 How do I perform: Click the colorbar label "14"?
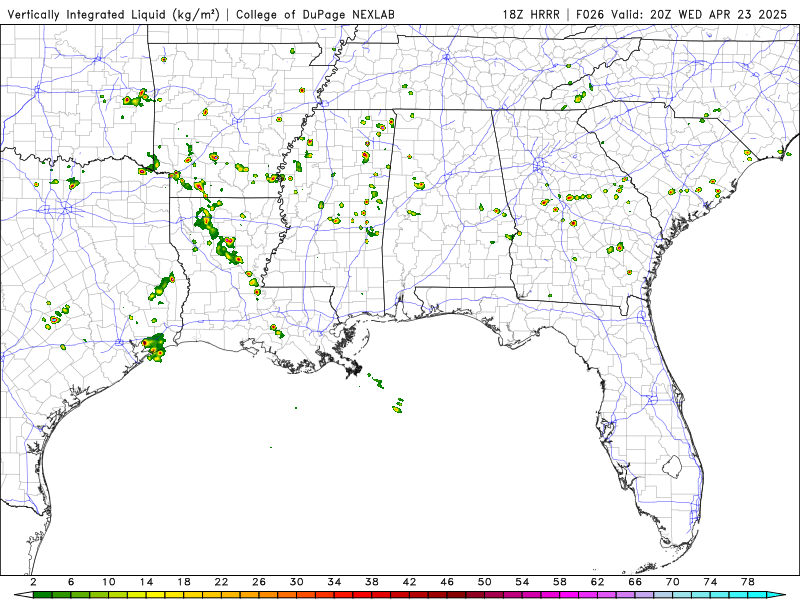click(x=146, y=582)
